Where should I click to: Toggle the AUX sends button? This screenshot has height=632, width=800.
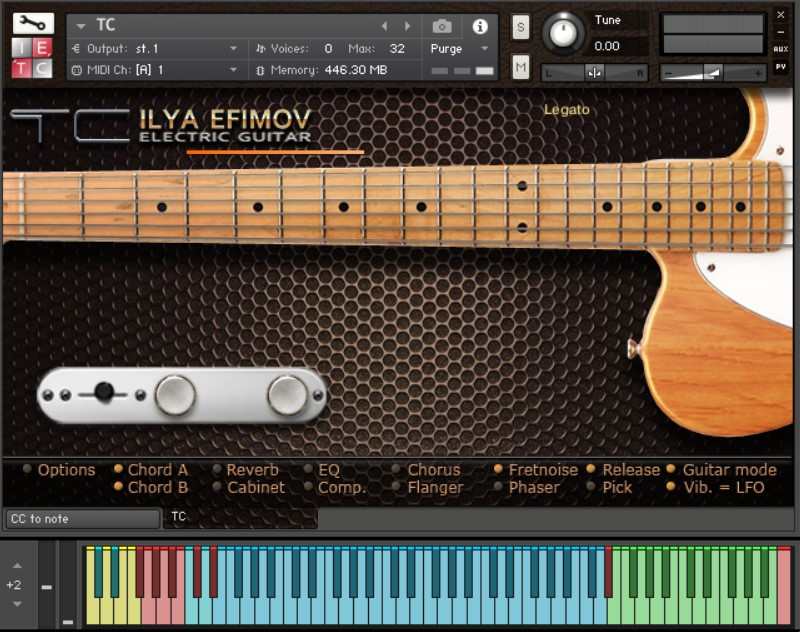tap(781, 49)
